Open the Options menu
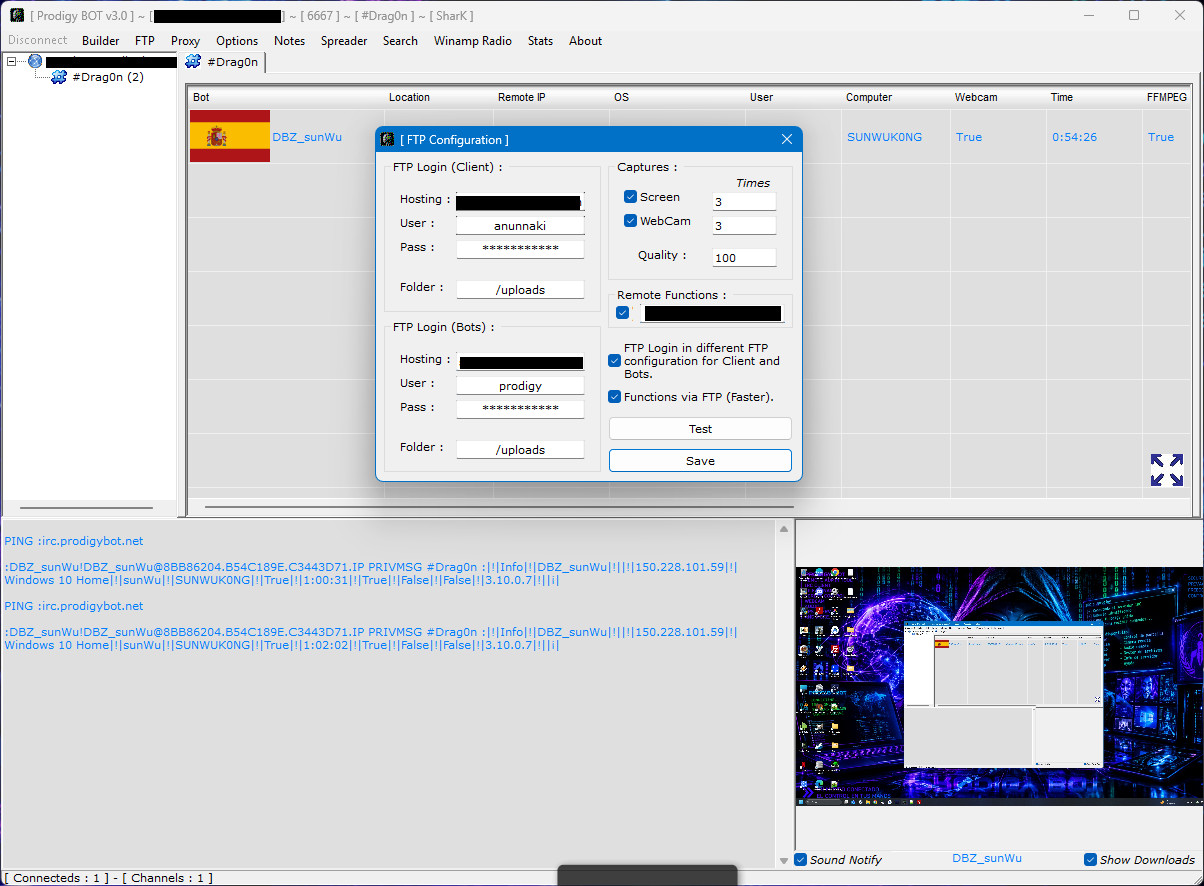Image resolution: width=1204 pixels, height=886 pixels. pyautogui.click(x=237, y=41)
